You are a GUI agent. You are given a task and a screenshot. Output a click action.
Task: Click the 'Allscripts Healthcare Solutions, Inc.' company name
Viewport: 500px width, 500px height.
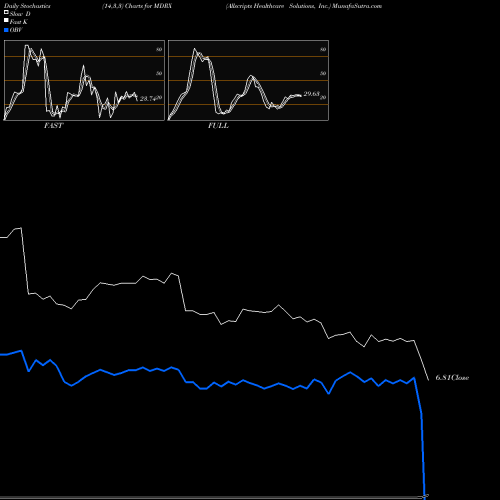(278, 6)
